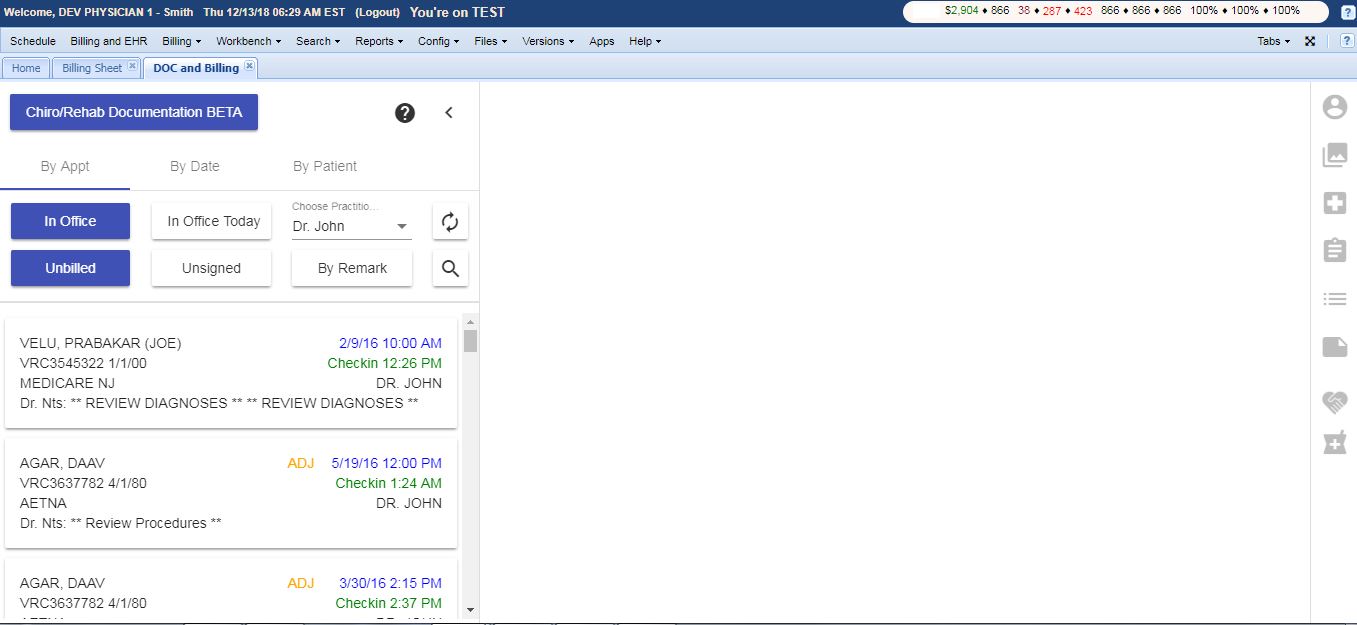Open the Search dropdown menu

pyautogui.click(x=318, y=41)
